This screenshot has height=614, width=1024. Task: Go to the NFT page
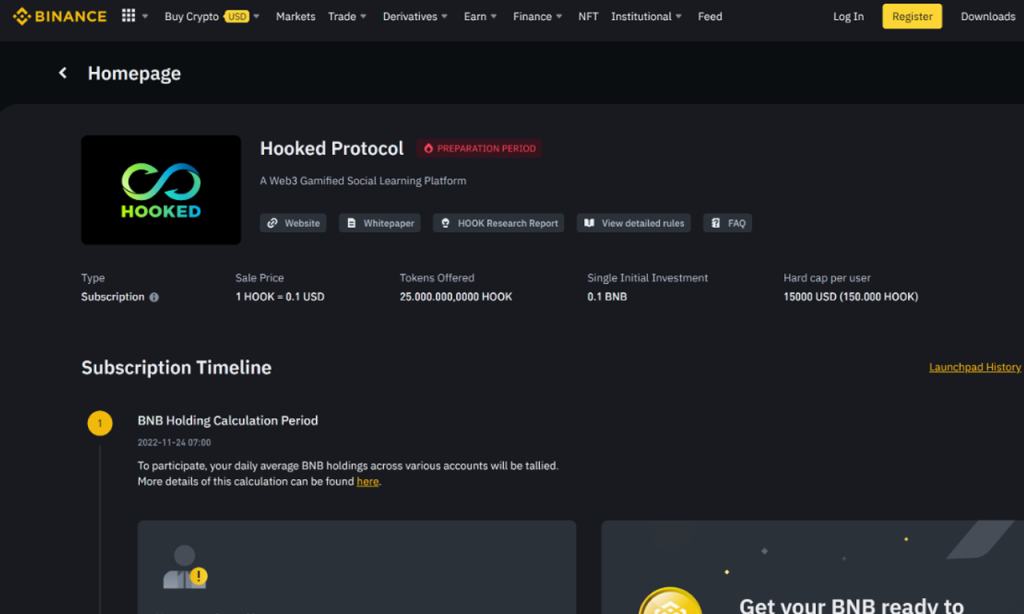588,16
